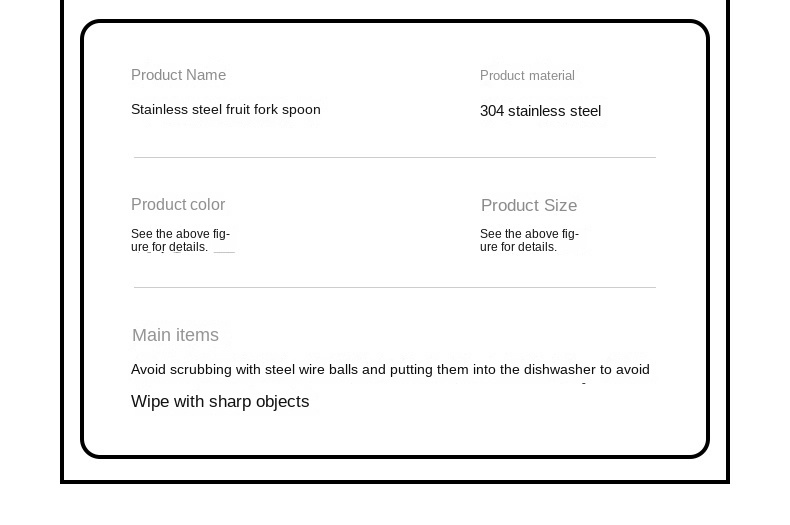Click the divider line above Main items

(x=394, y=287)
